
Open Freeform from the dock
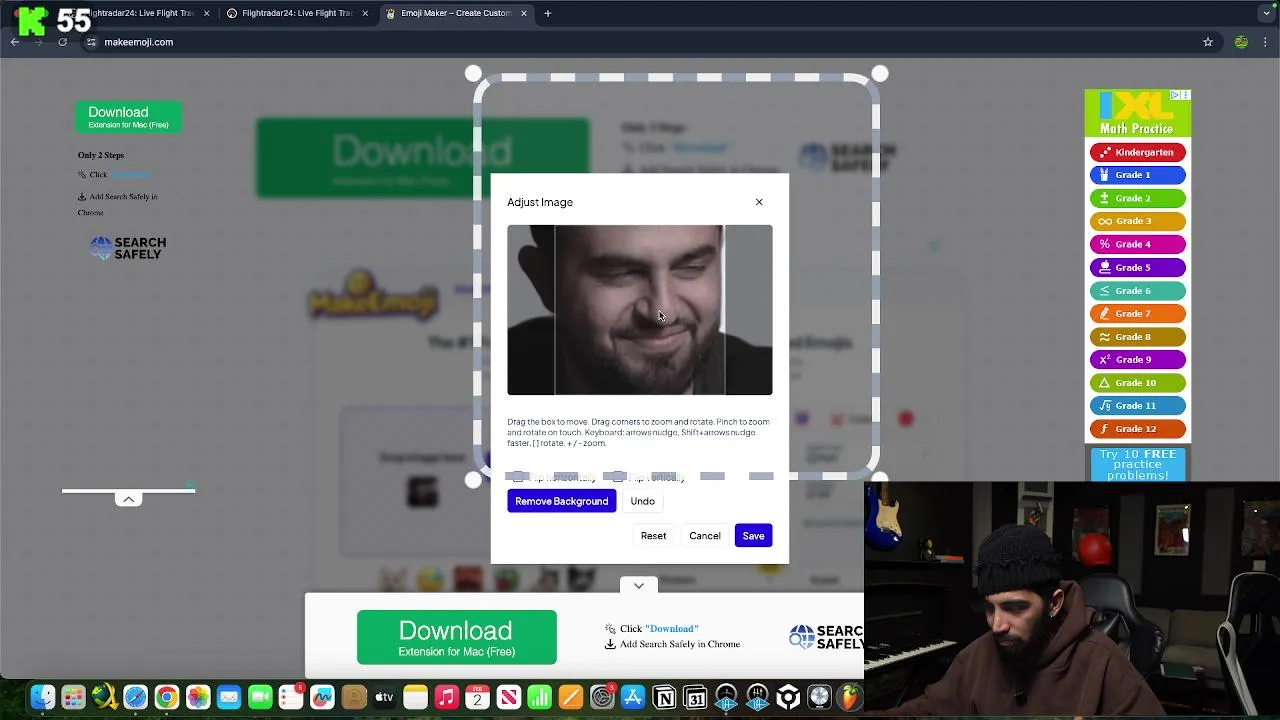click(x=322, y=697)
